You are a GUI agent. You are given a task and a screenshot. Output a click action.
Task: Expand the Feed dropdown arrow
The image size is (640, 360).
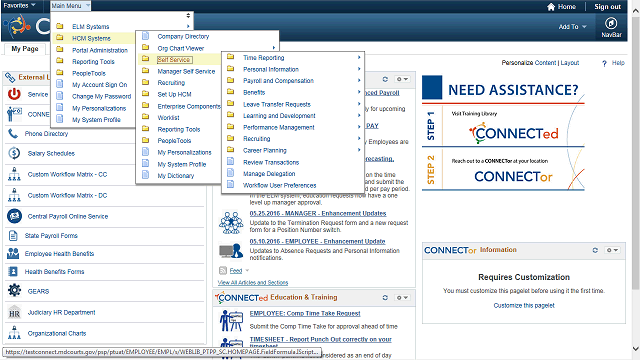247,270
